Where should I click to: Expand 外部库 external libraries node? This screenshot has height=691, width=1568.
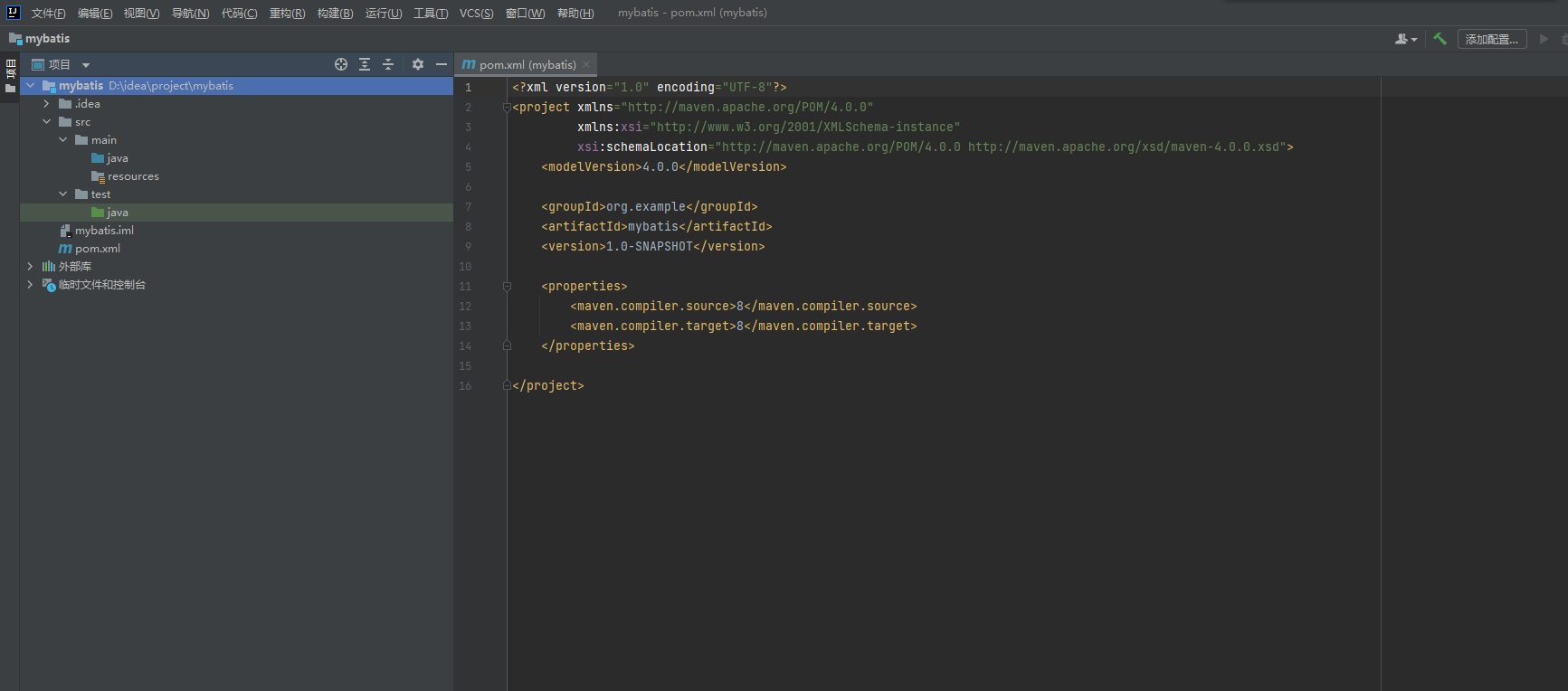[x=31, y=267]
